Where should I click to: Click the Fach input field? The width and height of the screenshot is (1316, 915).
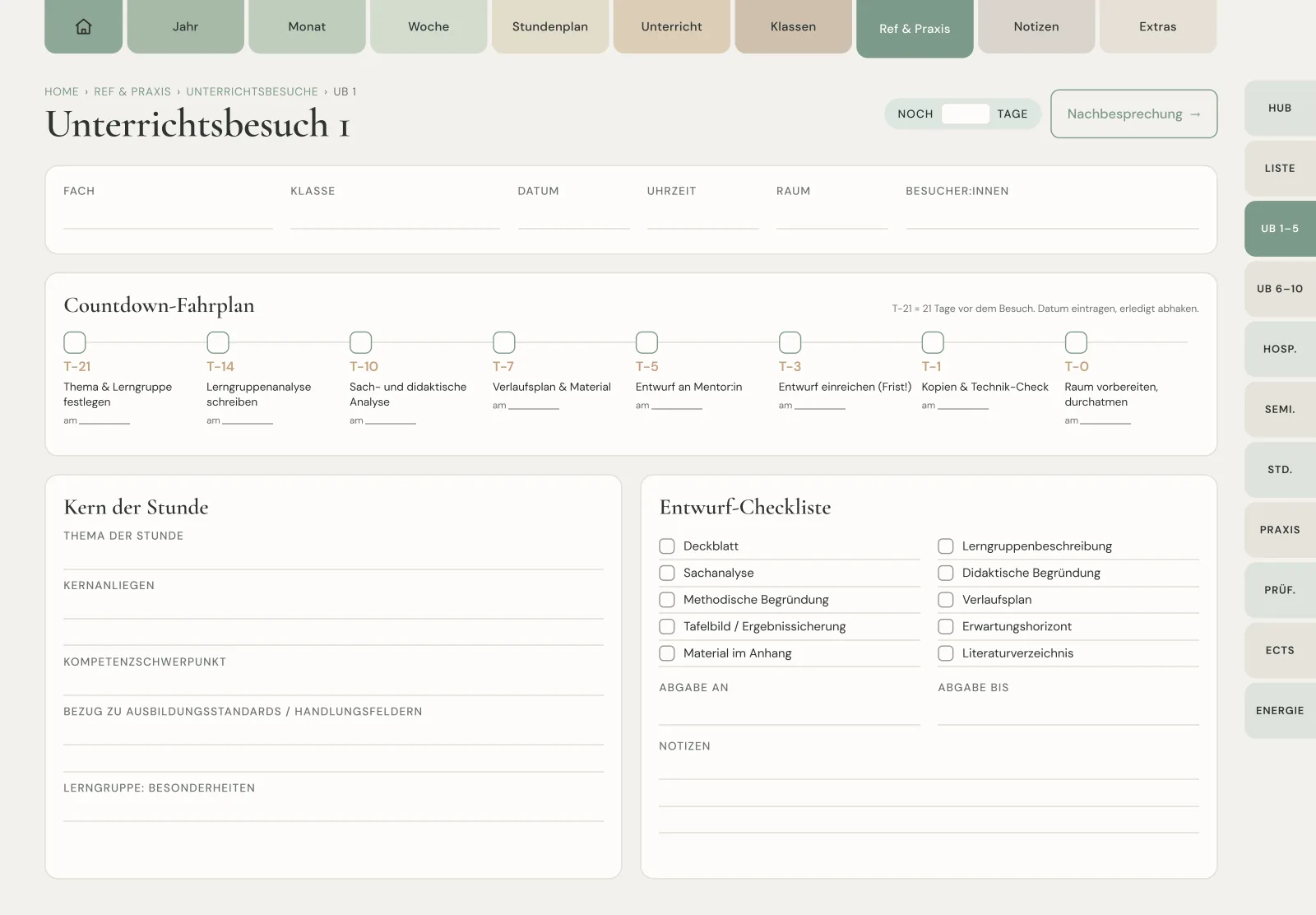pos(168,217)
